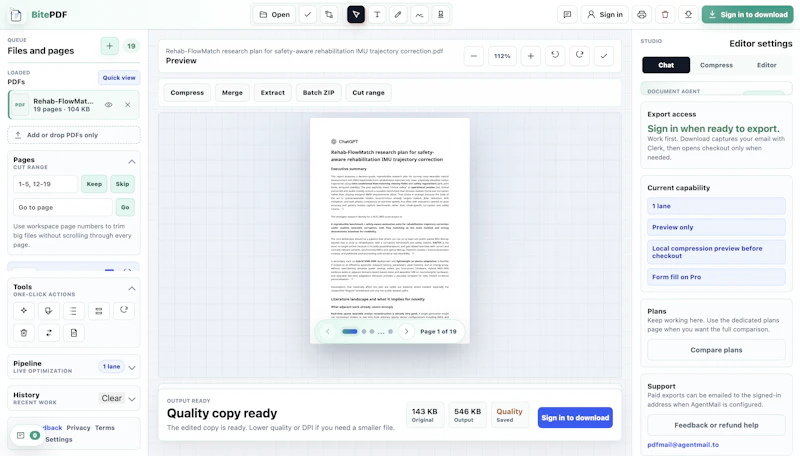
Task: Click the BitePDF logo icon
Action: pyautogui.click(x=16, y=15)
